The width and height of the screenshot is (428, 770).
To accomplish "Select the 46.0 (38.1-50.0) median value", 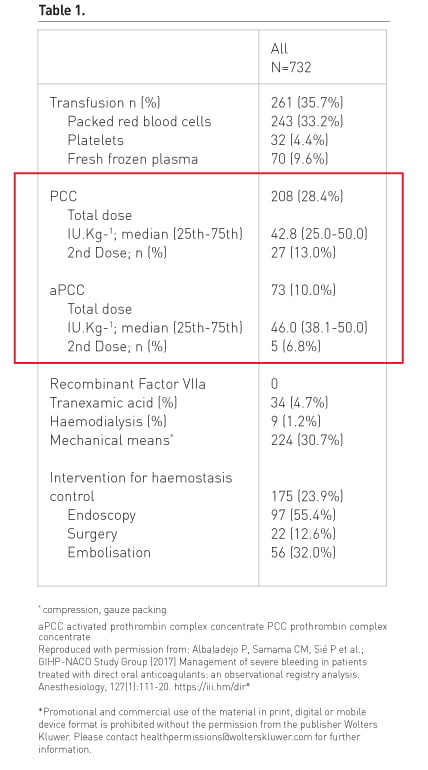I will [x=319, y=328].
